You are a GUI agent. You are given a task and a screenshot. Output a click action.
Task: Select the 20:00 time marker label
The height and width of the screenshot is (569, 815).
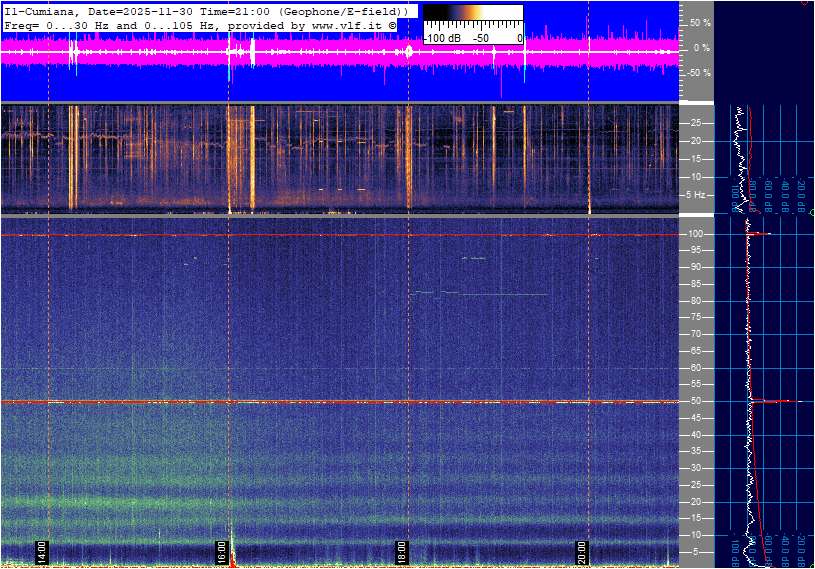coord(582,551)
